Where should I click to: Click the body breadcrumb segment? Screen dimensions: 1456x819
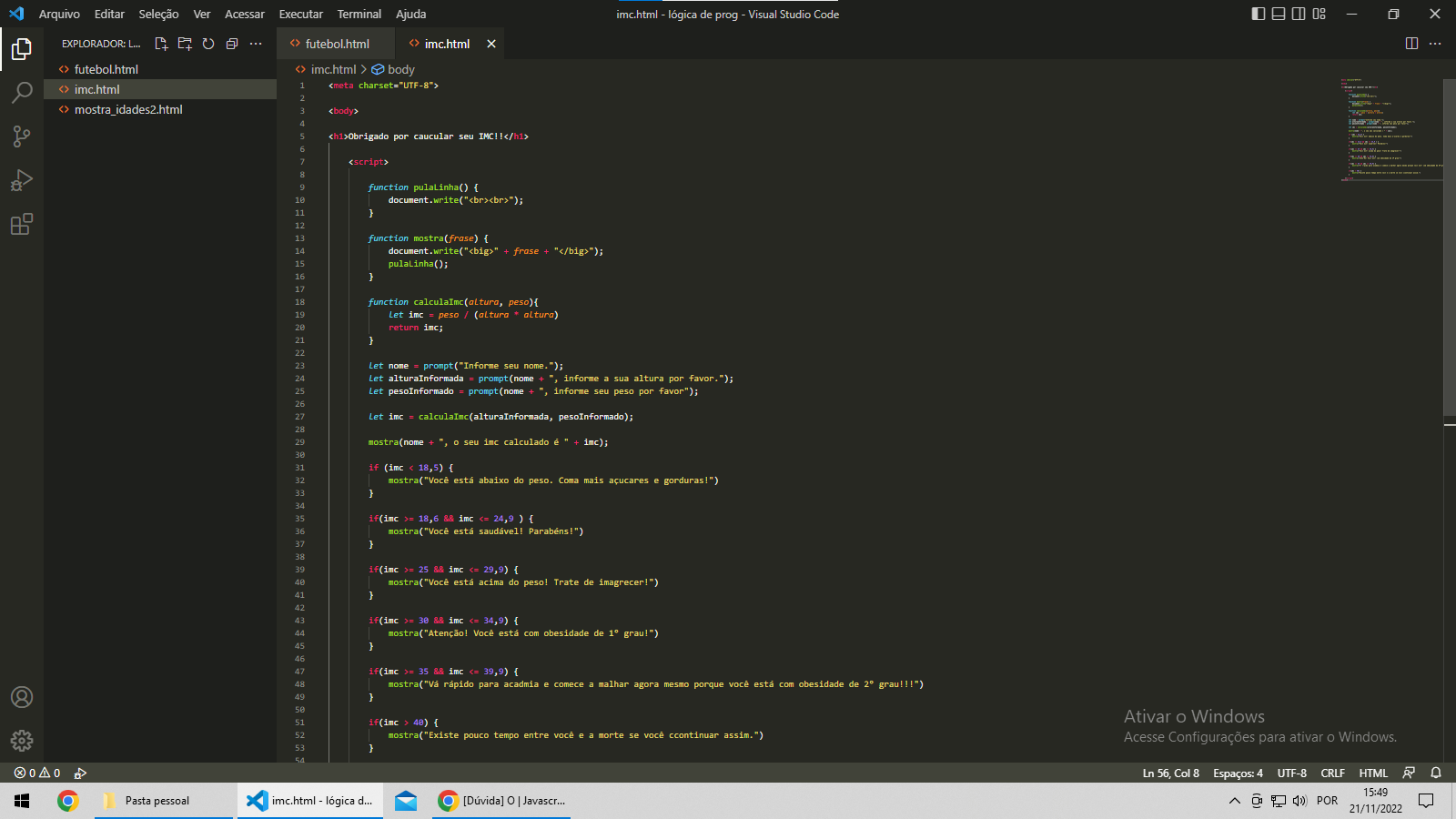click(x=400, y=69)
